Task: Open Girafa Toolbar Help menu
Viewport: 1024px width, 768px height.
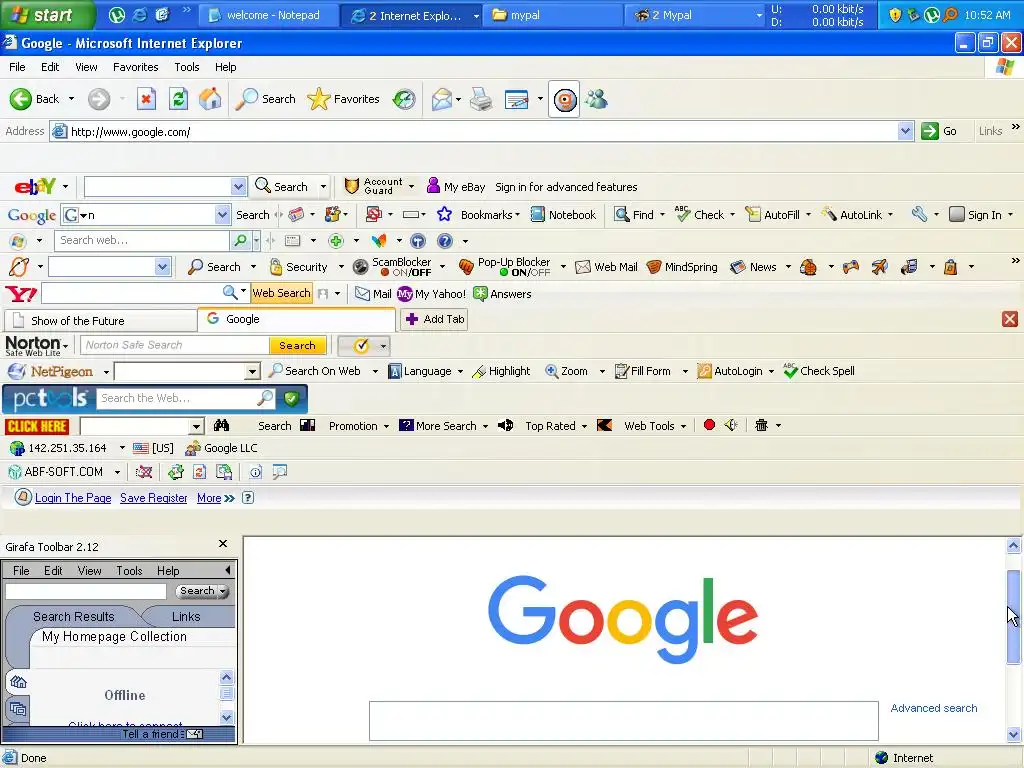Action: coord(168,571)
